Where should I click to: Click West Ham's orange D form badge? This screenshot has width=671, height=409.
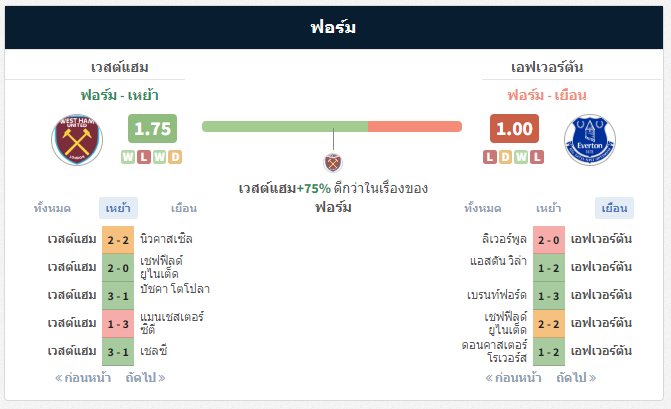click(175, 157)
